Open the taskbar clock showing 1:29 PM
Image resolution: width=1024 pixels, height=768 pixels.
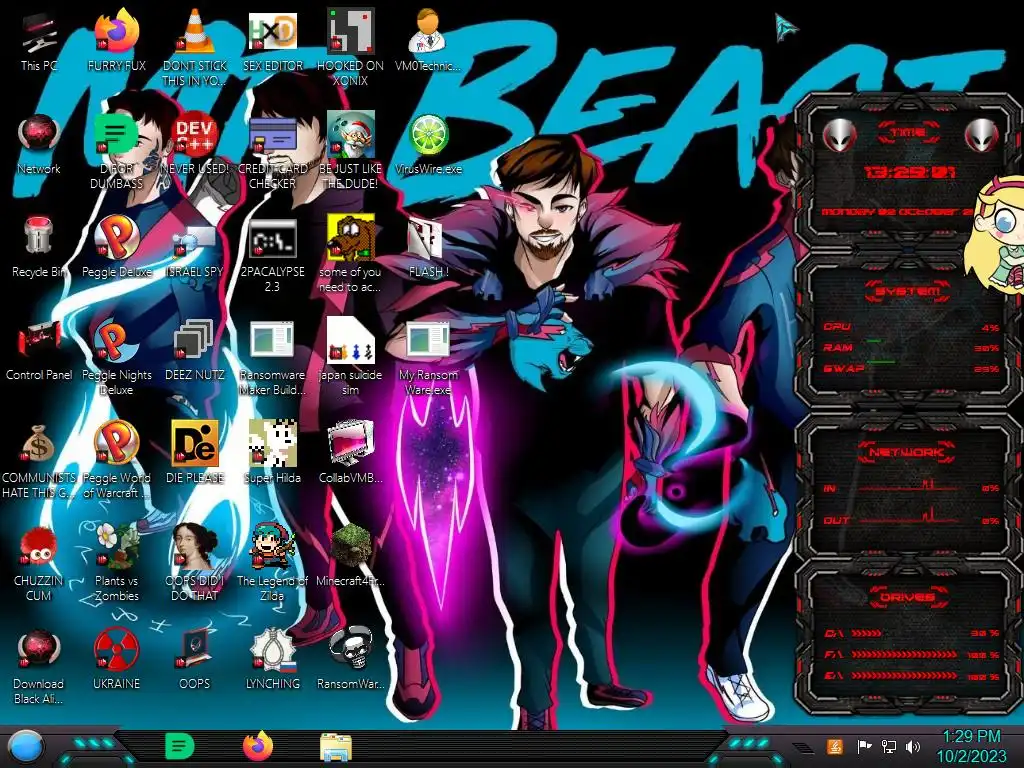point(972,746)
